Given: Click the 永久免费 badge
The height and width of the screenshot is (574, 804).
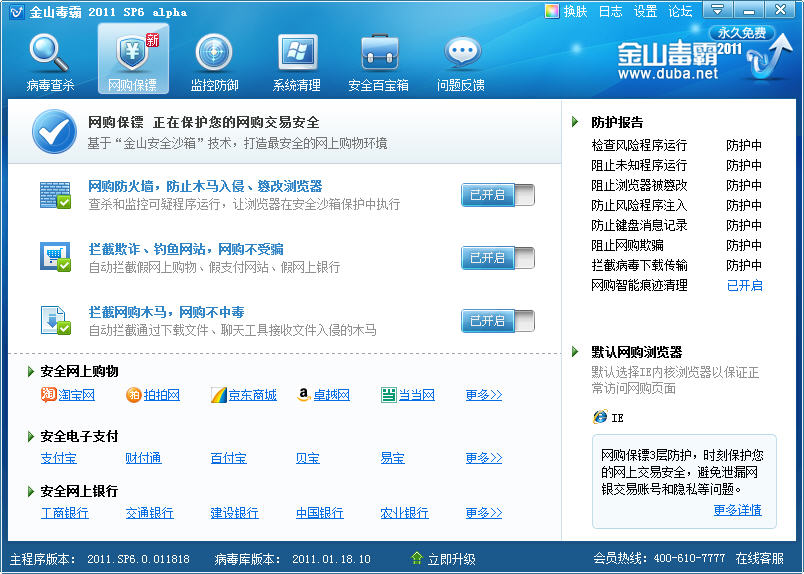Looking at the screenshot, I should click(x=741, y=33).
